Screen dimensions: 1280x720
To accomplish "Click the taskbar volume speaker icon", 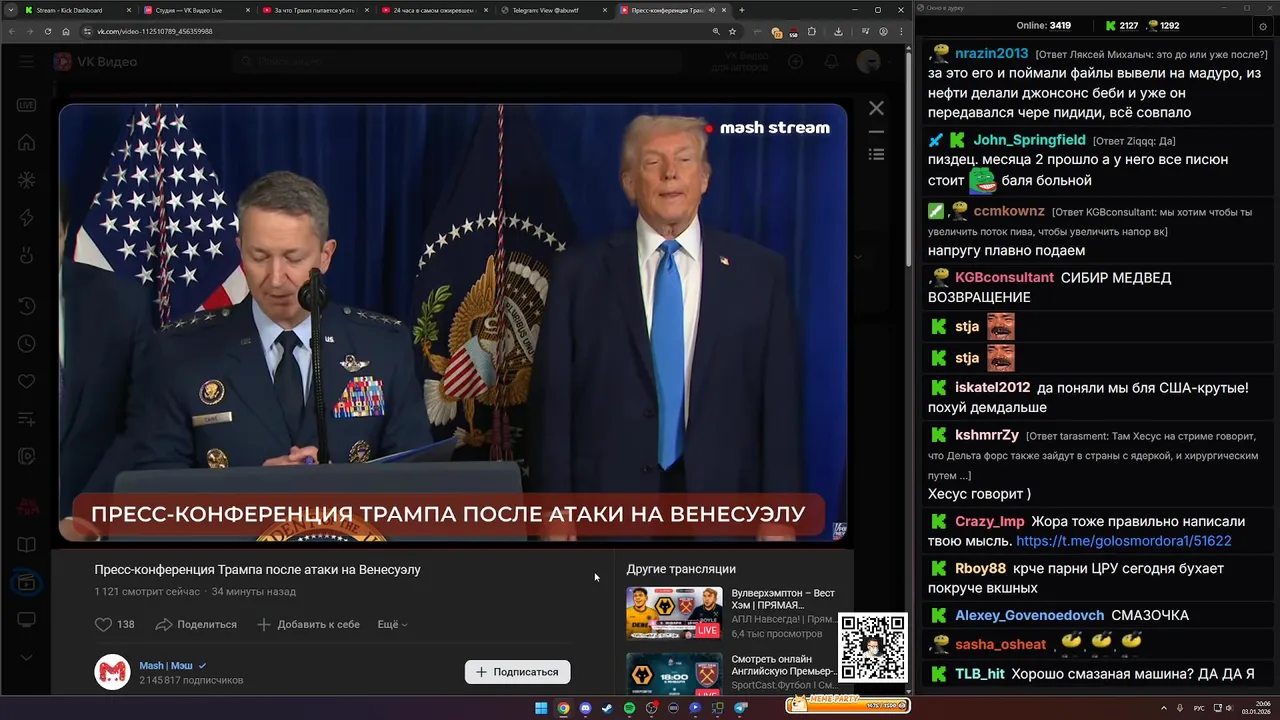I will pos(1230,708).
